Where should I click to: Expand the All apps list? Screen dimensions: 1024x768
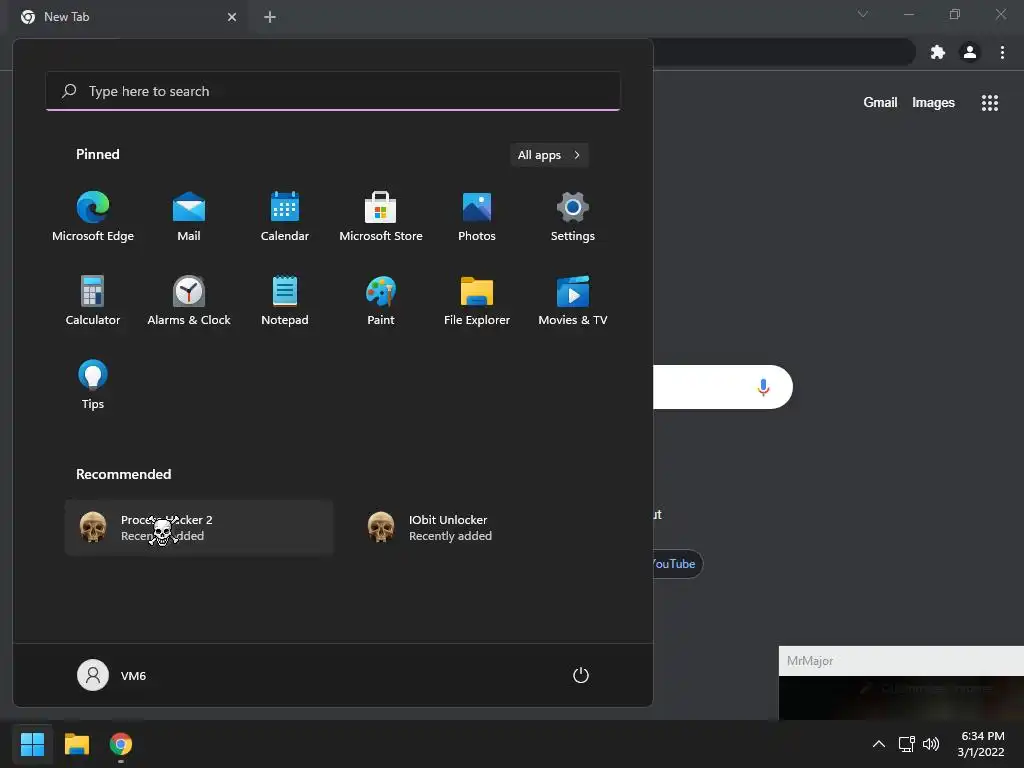coord(549,155)
